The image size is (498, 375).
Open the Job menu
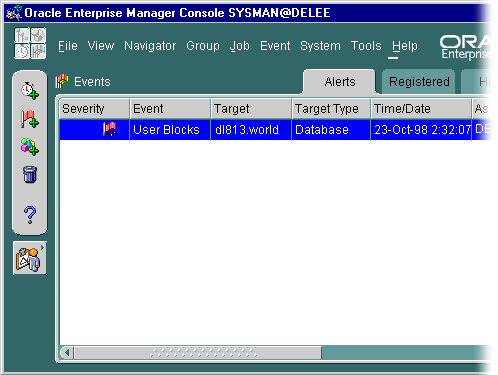pyautogui.click(x=239, y=46)
